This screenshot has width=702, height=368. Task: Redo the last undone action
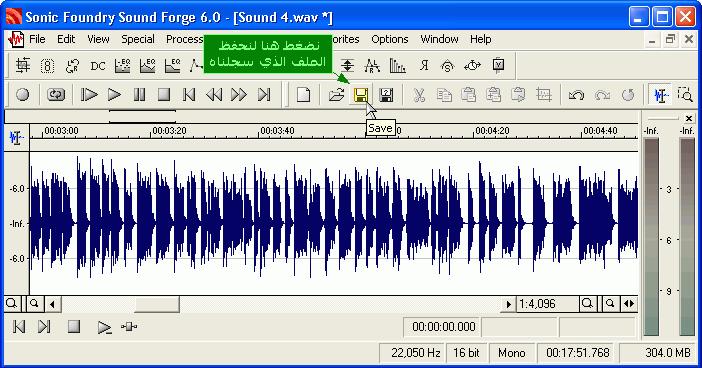coord(602,94)
